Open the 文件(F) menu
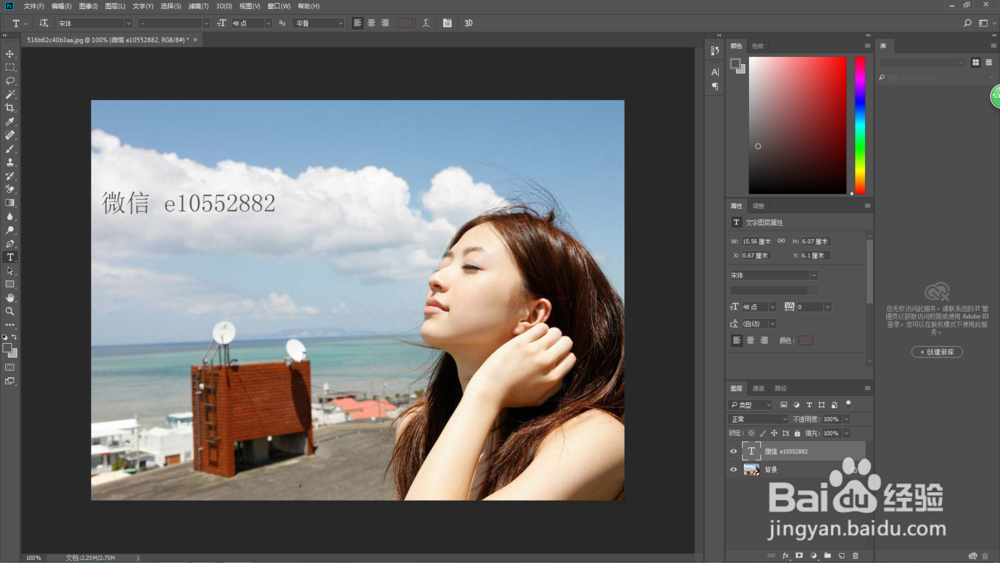The height and width of the screenshot is (563, 1000). pyautogui.click(x=34, y=6)
